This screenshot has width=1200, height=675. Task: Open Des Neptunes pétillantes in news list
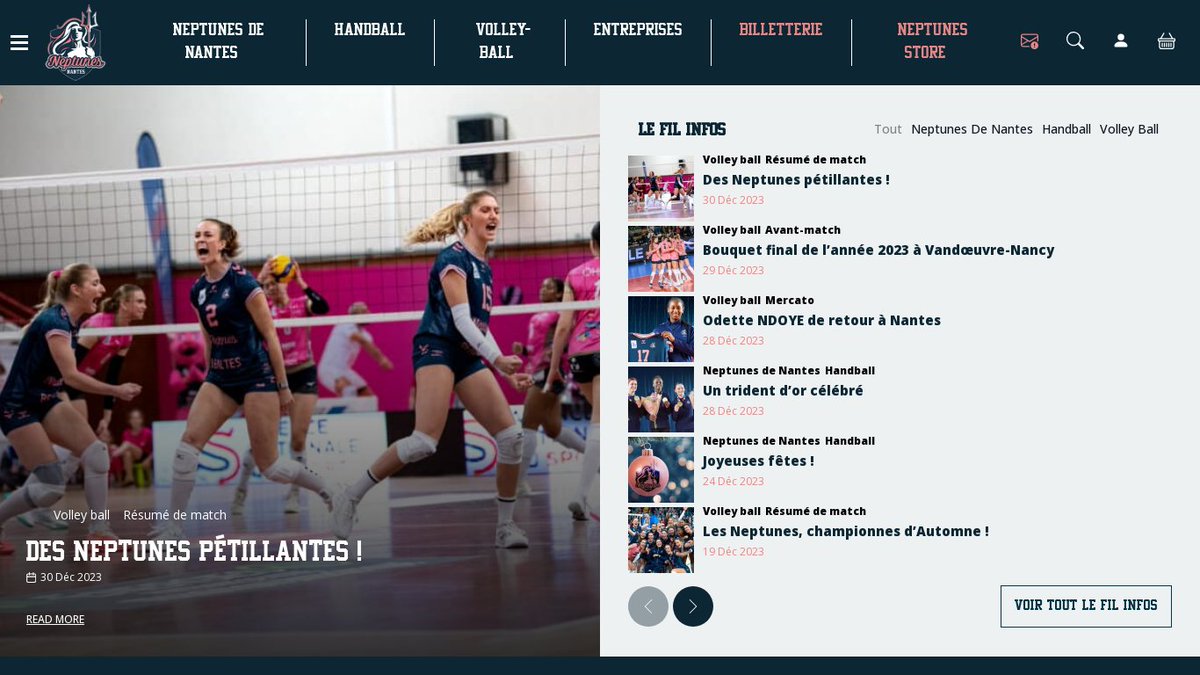pyautogui.click(x=796, y=180)
